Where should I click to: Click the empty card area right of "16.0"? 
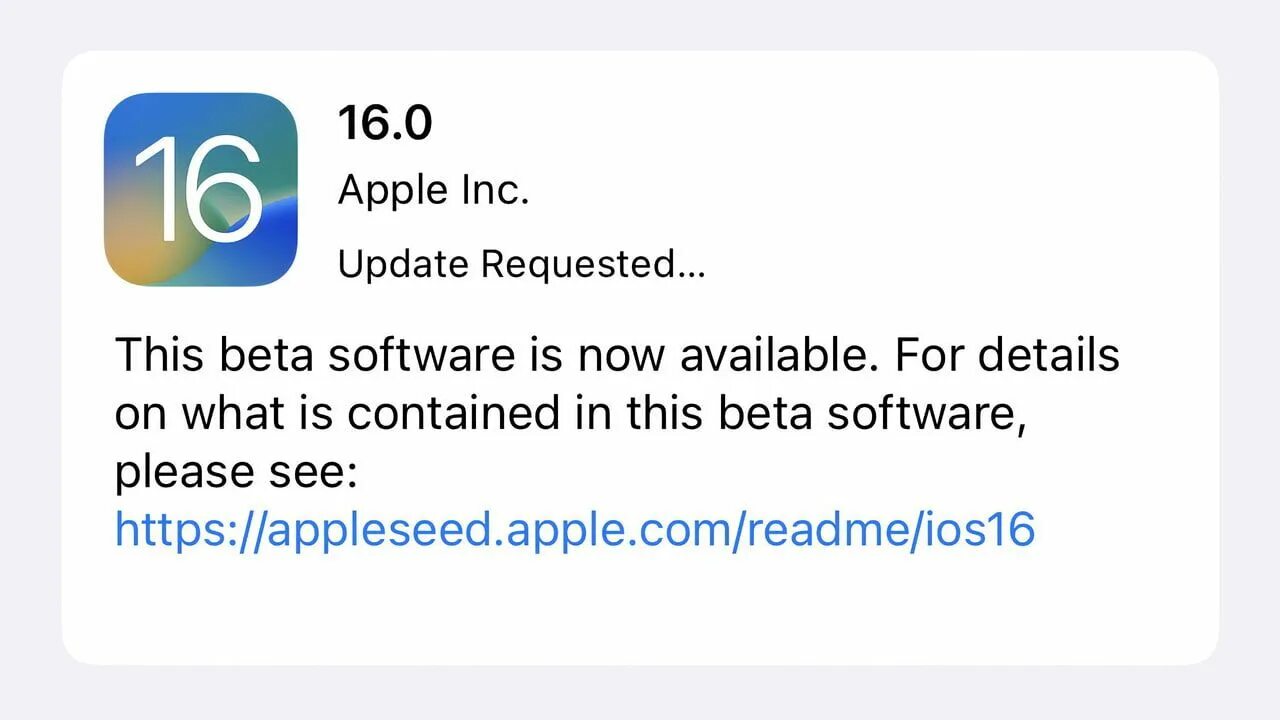pyautogui.click(x=800, y=123)
